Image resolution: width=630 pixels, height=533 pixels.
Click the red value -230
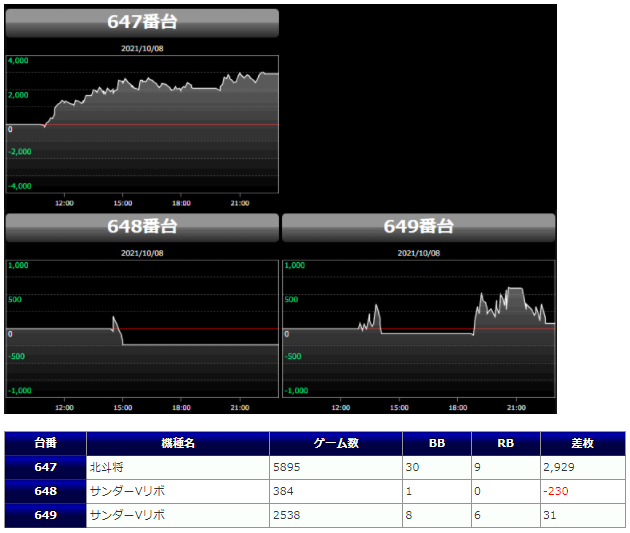(556, 491)
